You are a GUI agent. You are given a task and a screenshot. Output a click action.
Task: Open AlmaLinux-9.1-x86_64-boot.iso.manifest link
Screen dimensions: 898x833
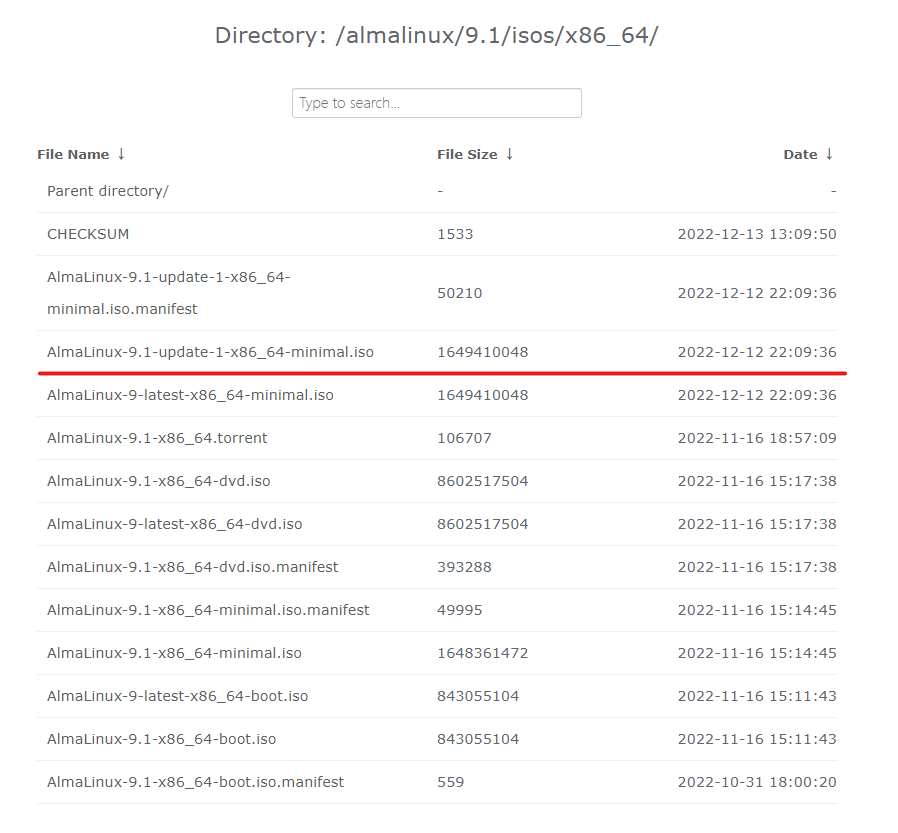(195, 782)
